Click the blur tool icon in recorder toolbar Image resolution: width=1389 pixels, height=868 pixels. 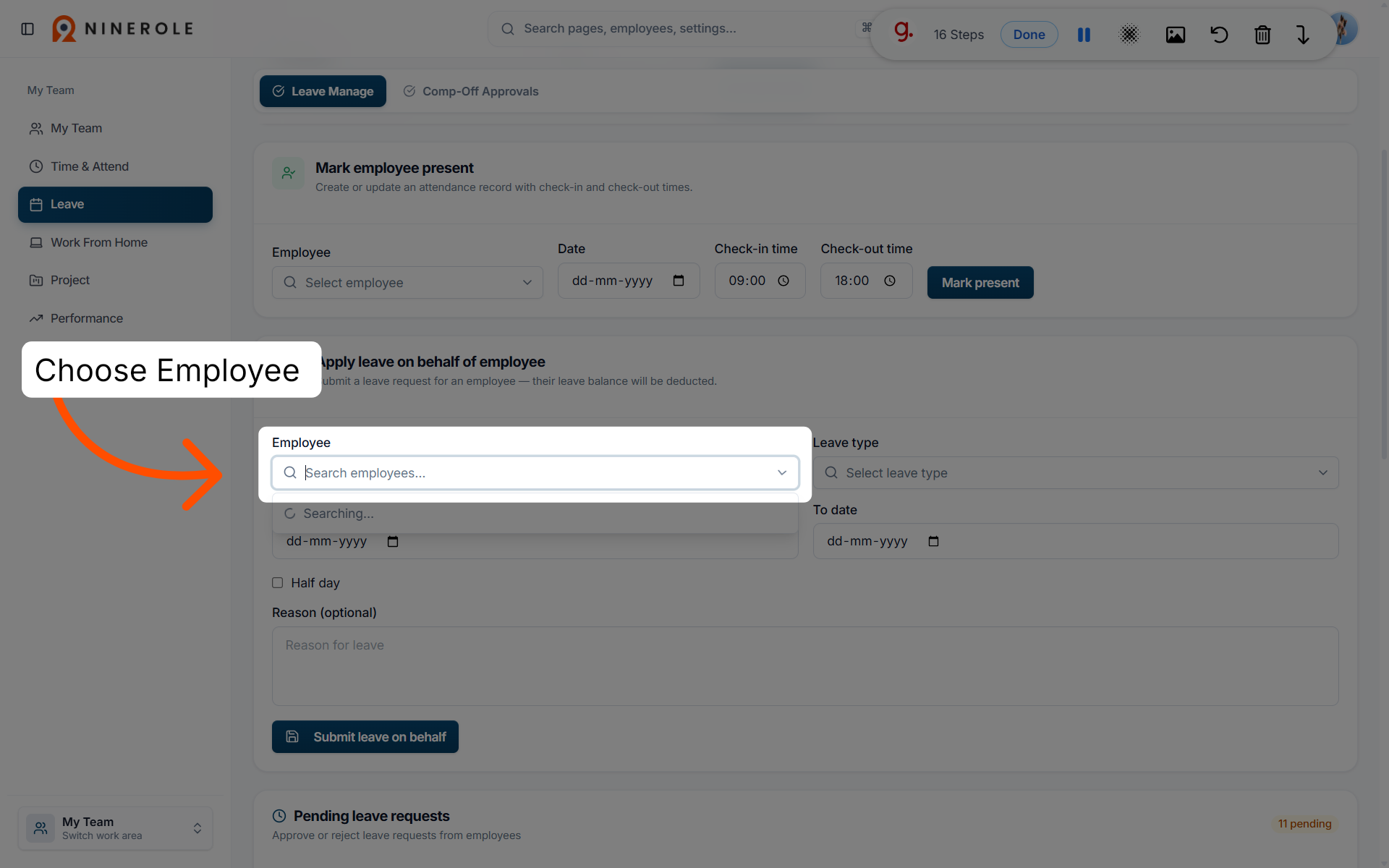tap(1129, 35)
